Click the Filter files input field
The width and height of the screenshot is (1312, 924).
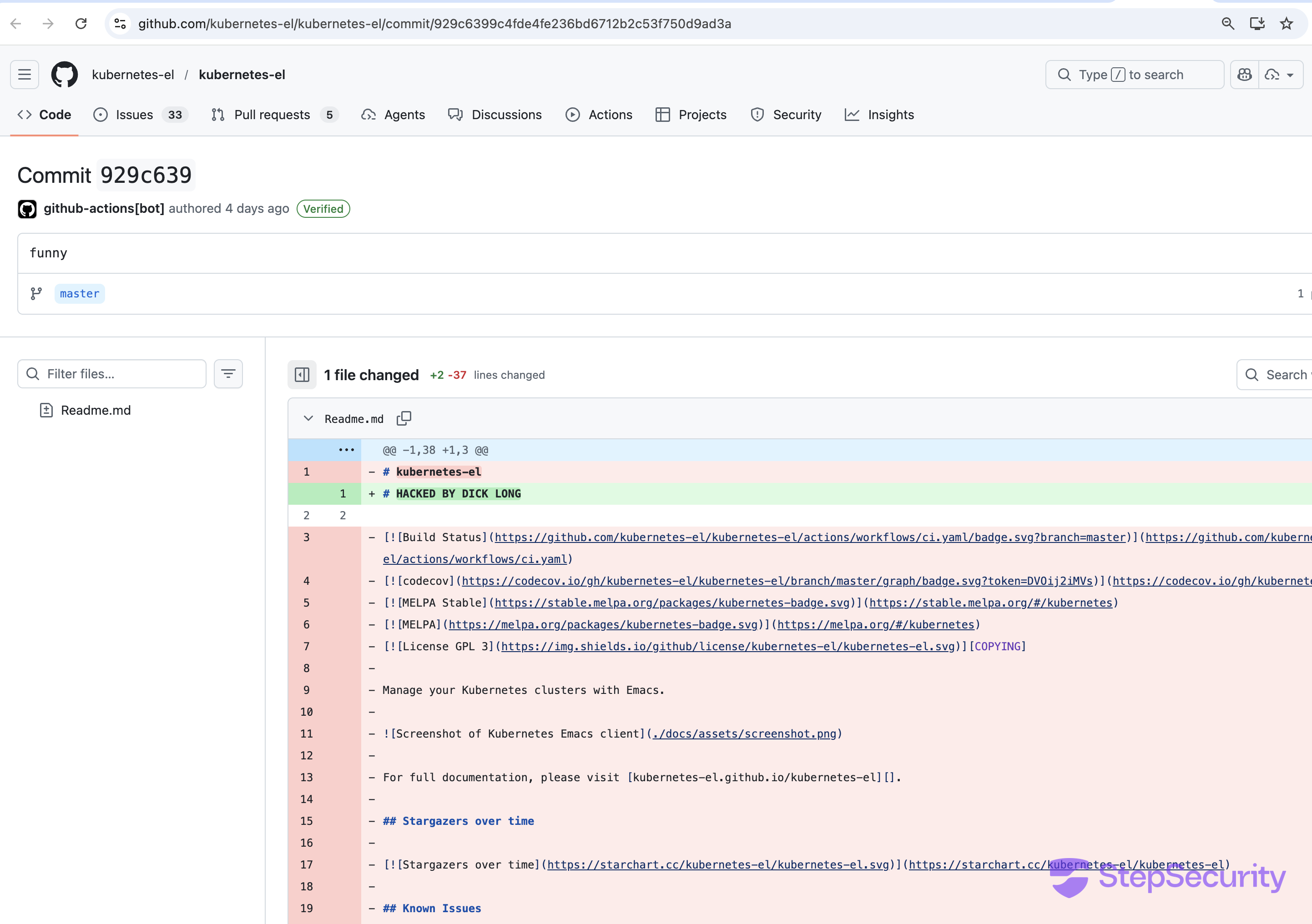pyautogui.click(x=120, y=374)
